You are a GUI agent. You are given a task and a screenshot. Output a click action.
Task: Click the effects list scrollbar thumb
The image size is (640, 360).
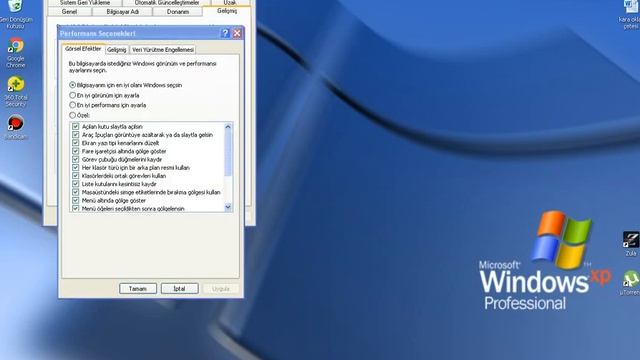[x=228, y=153]
